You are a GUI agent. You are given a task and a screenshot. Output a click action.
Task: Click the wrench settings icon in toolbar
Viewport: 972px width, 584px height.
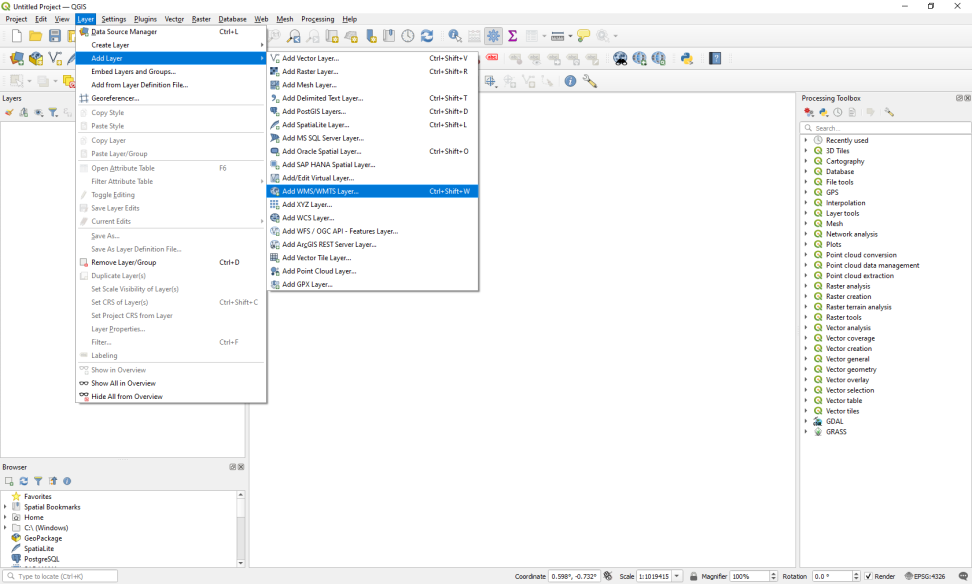tap(590, 81)
